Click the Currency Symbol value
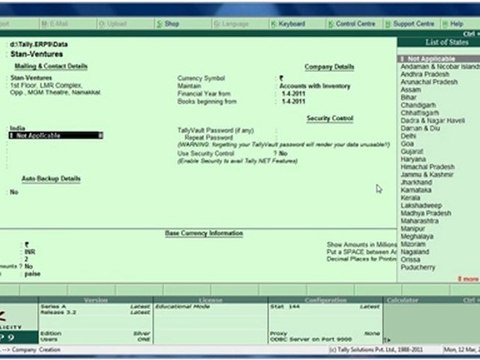 point(281,78)
